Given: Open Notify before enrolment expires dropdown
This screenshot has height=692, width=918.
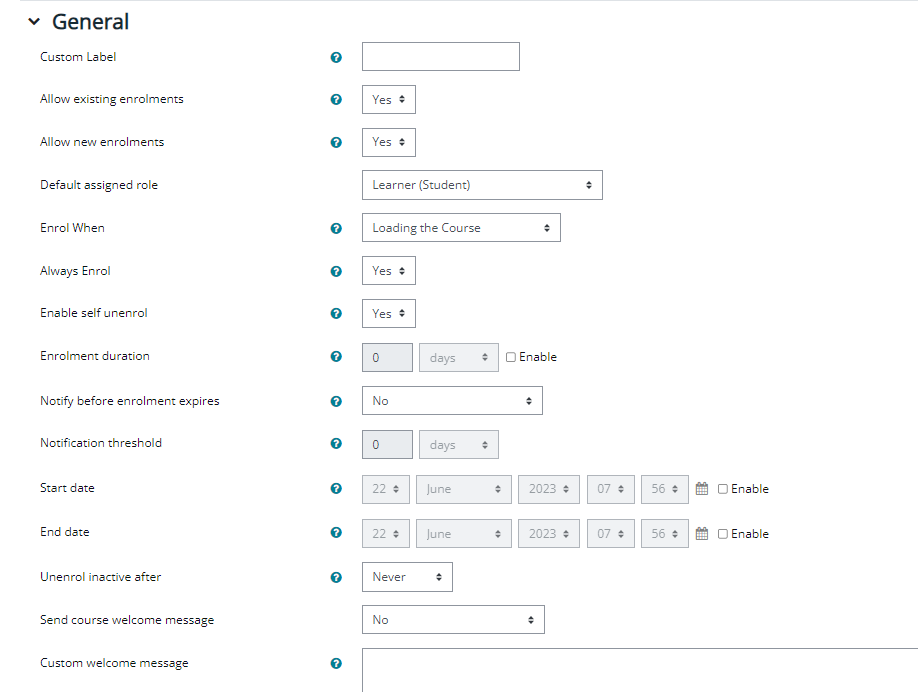Looking at the screenshot, I should click(453, 400).
